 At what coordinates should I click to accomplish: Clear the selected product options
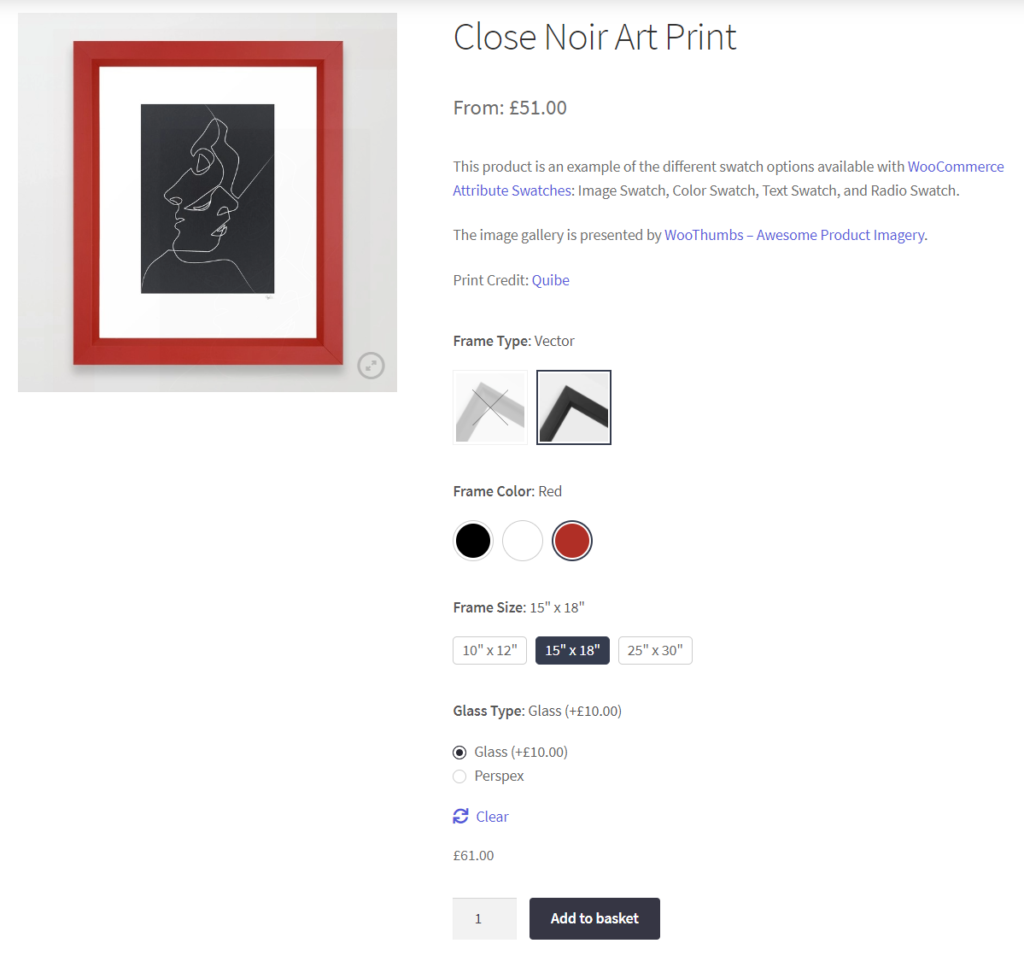pos(492,817)
